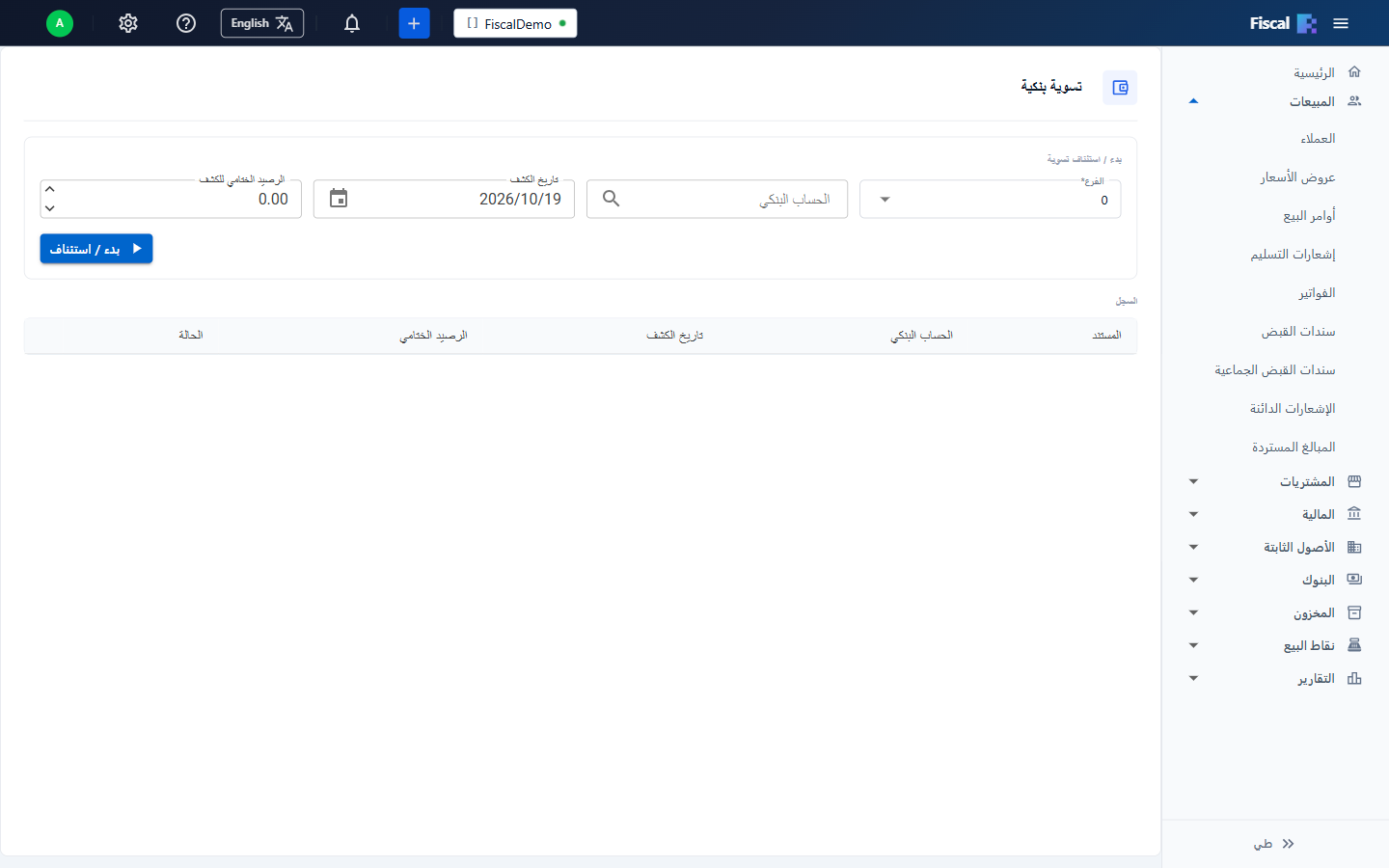This screenshot has height=868, width=1389.
Task: Click the الحالة column header
Action: pos(190,336)
